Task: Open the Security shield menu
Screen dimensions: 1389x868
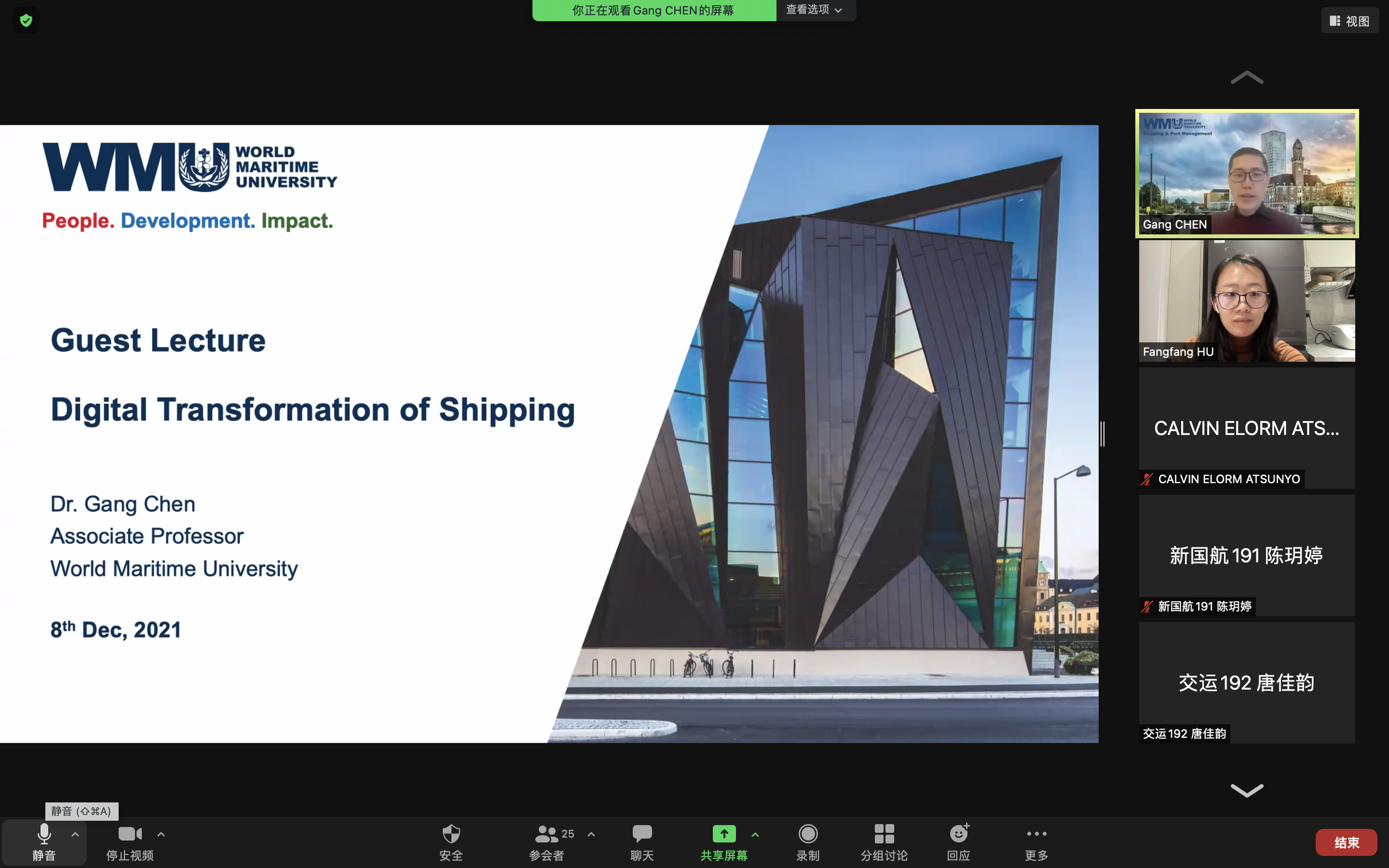Action: [450, 841]
